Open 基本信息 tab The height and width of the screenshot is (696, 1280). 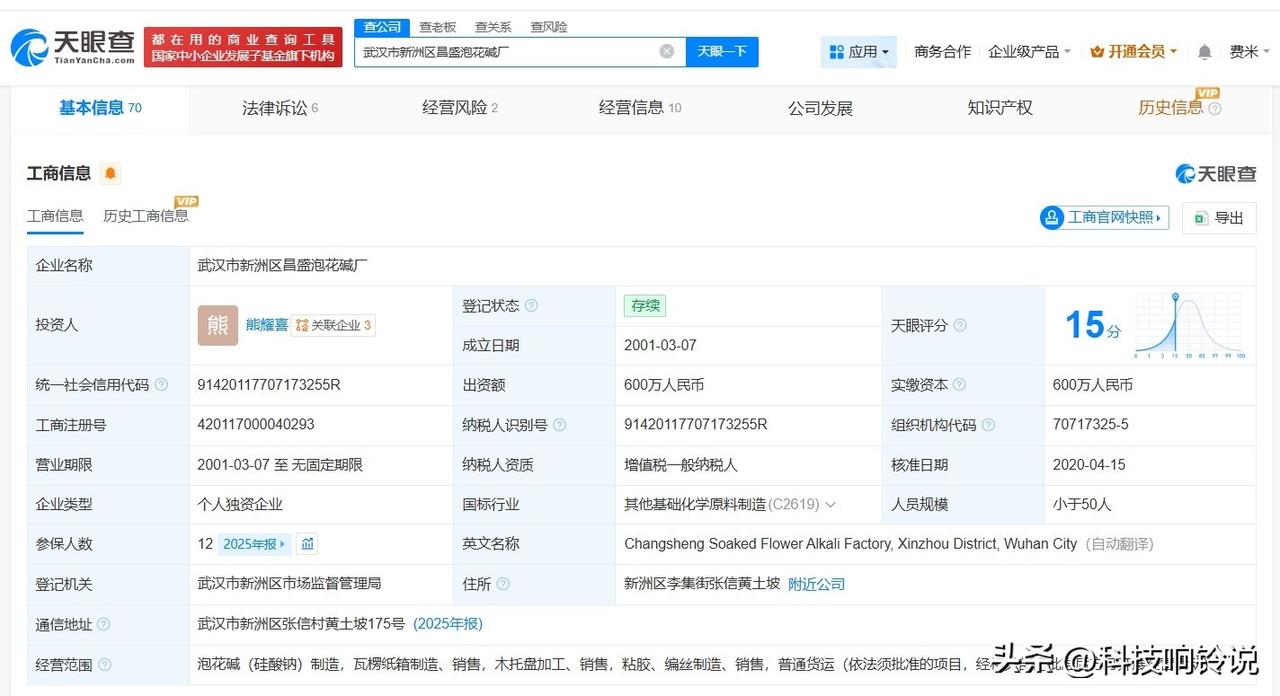(x=100, y=108)
